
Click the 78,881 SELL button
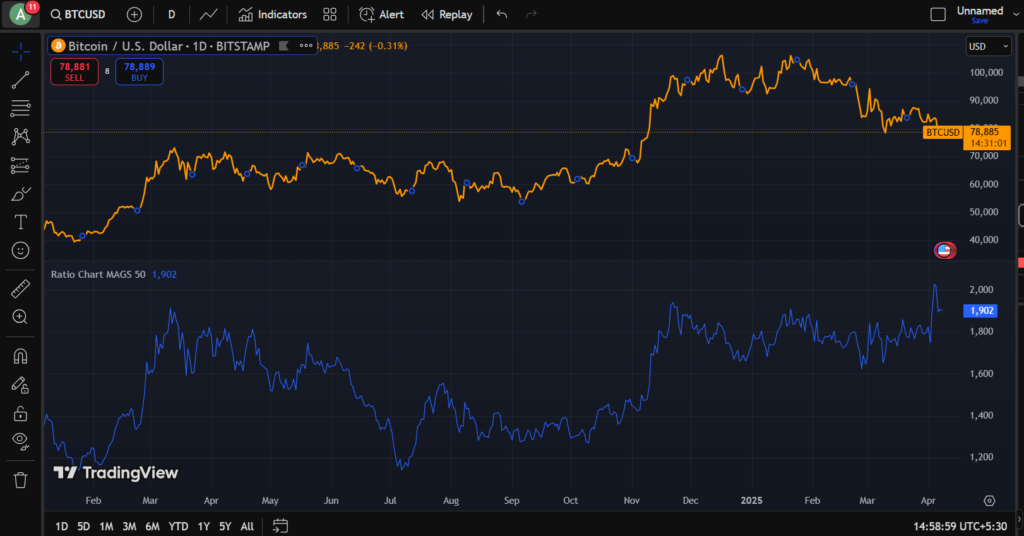tap(74, 72)
